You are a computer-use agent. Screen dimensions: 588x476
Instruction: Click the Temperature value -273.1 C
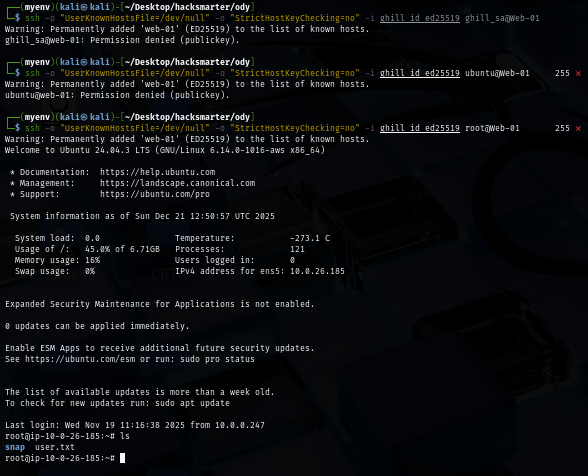coord(310,238)
